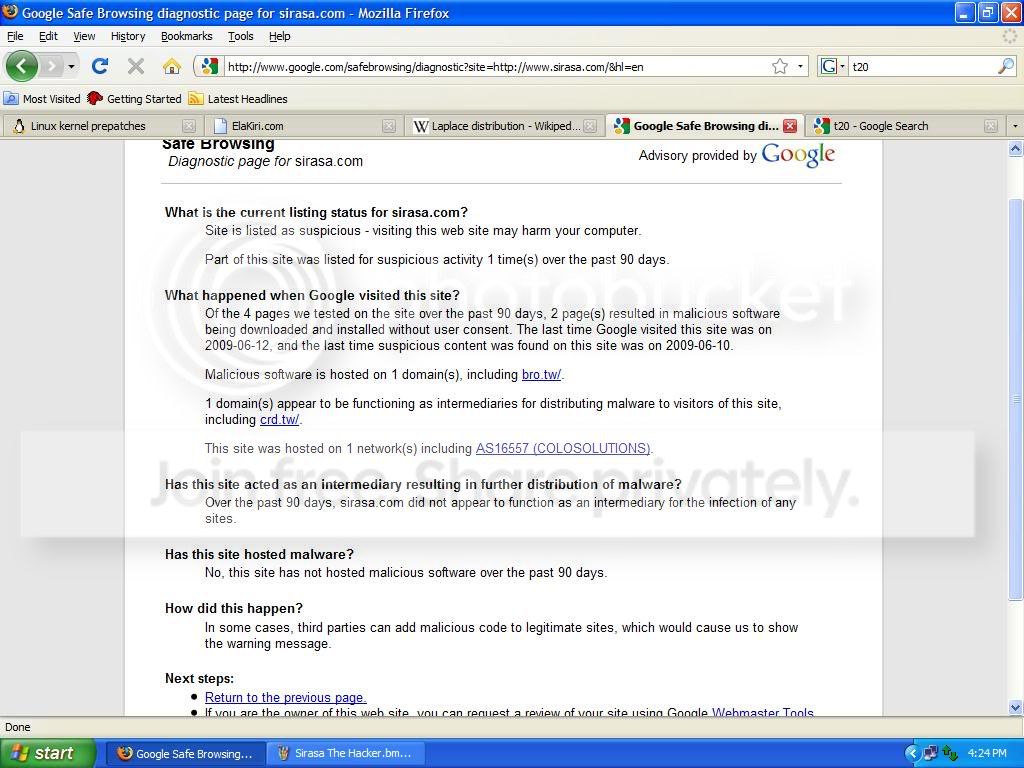Screen dimensions: 1024x768
Task: Click the Firefox icon in the title bar
Action: [10, 12]
